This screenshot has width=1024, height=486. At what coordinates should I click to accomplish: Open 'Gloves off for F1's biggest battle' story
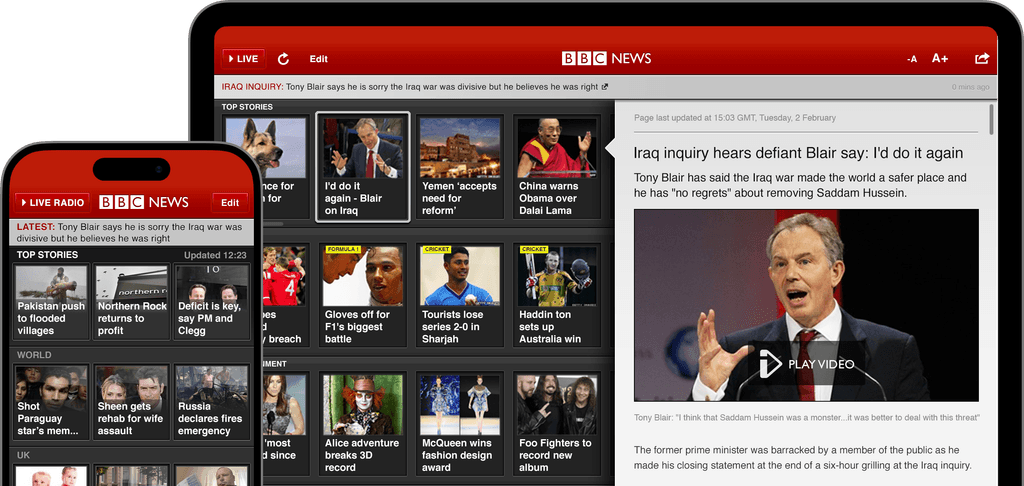363,295
